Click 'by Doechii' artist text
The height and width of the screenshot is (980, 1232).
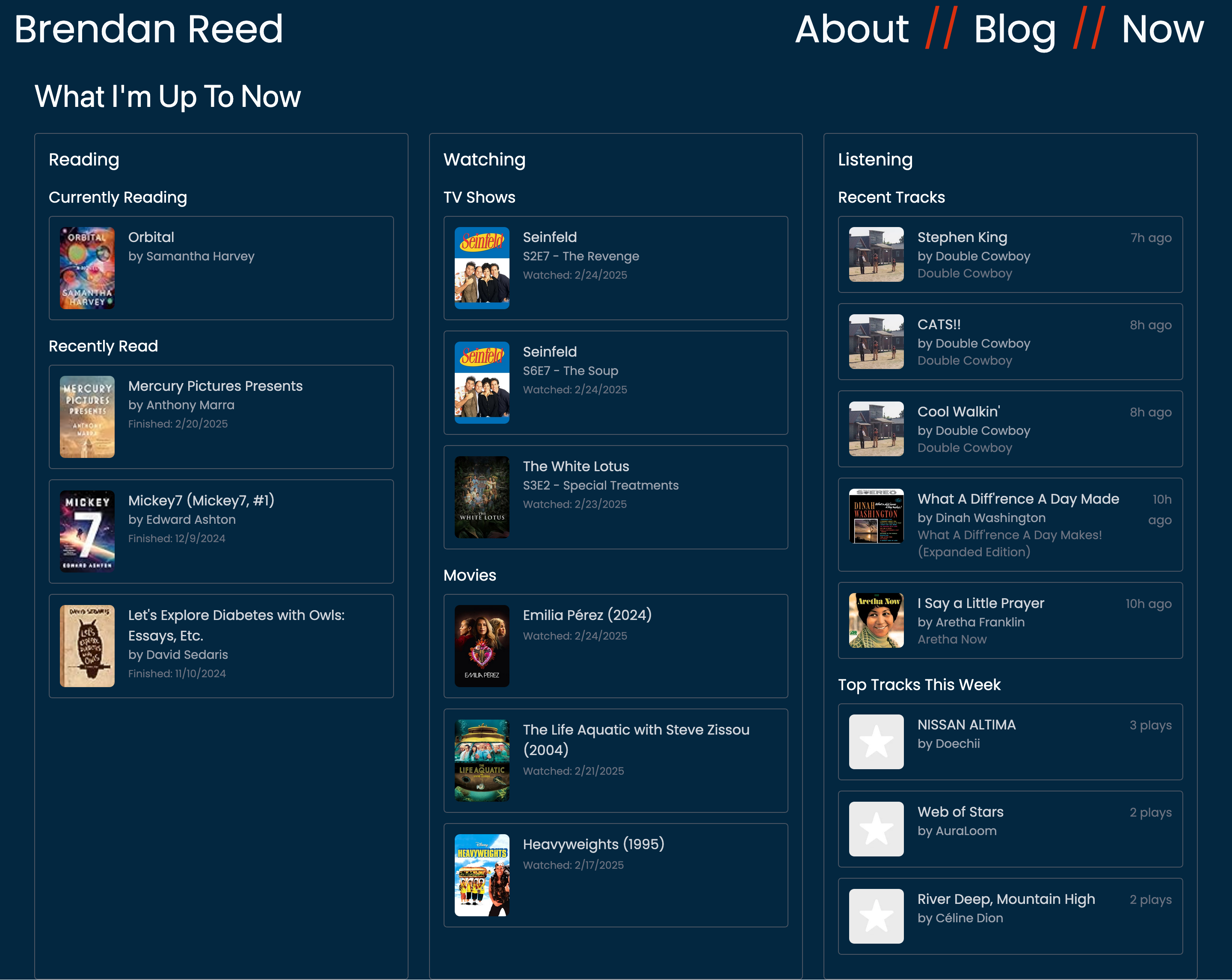(x=948, y=744)
